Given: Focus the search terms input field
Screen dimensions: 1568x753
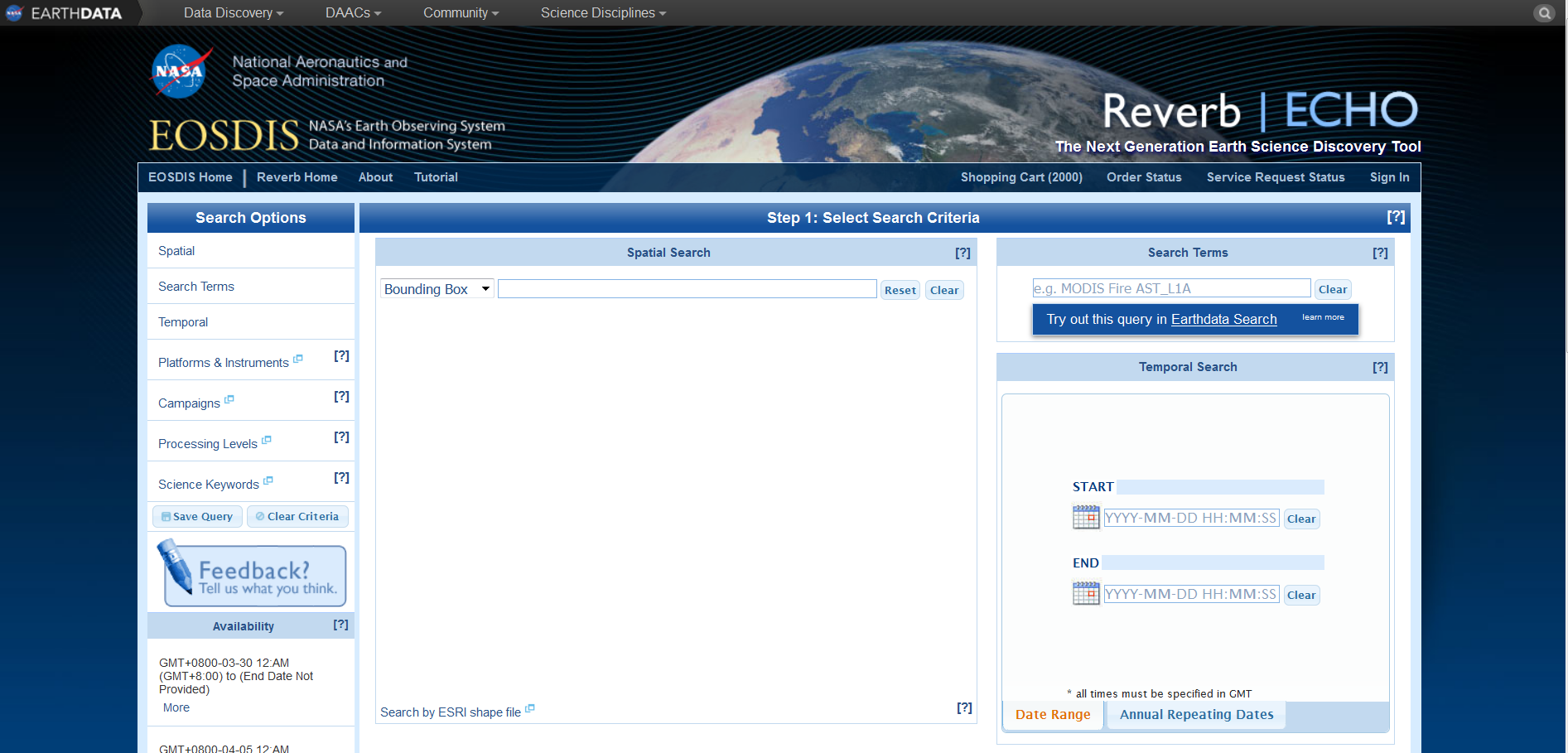Looking at the screenshot, I should (1171, 288).
